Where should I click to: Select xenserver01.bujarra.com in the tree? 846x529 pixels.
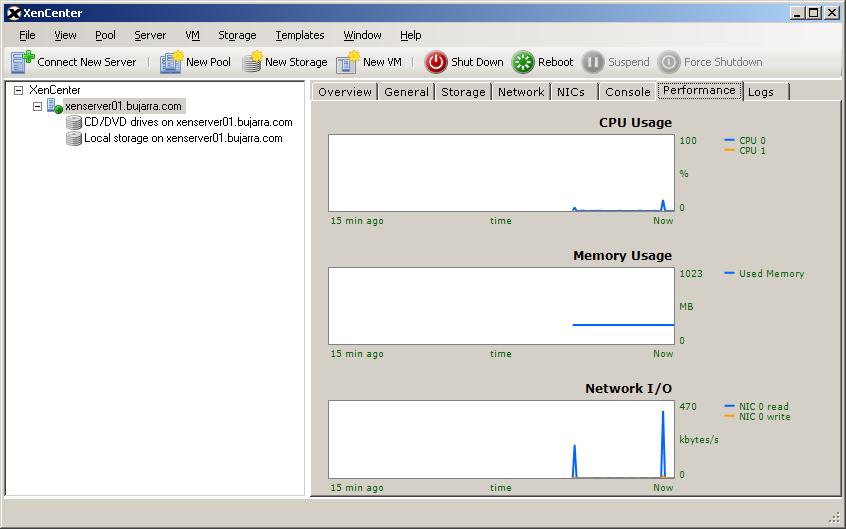pyautogui.click(x=124, y=106)
